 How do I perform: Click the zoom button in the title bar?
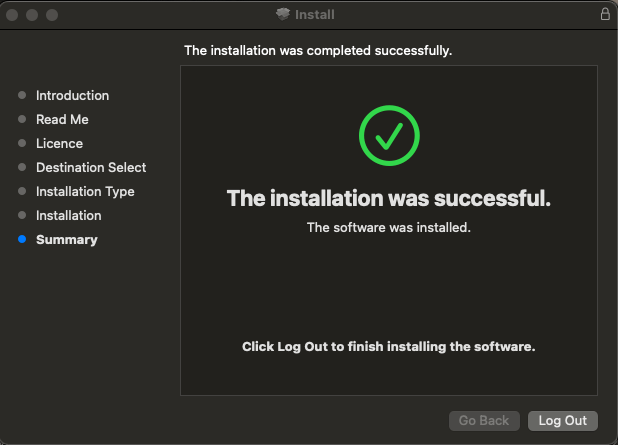pyautogui.click(x=52, y=15)
